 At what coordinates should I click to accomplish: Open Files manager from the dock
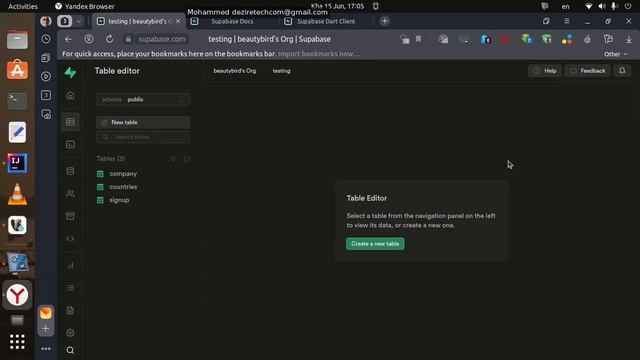coord(17,40)
